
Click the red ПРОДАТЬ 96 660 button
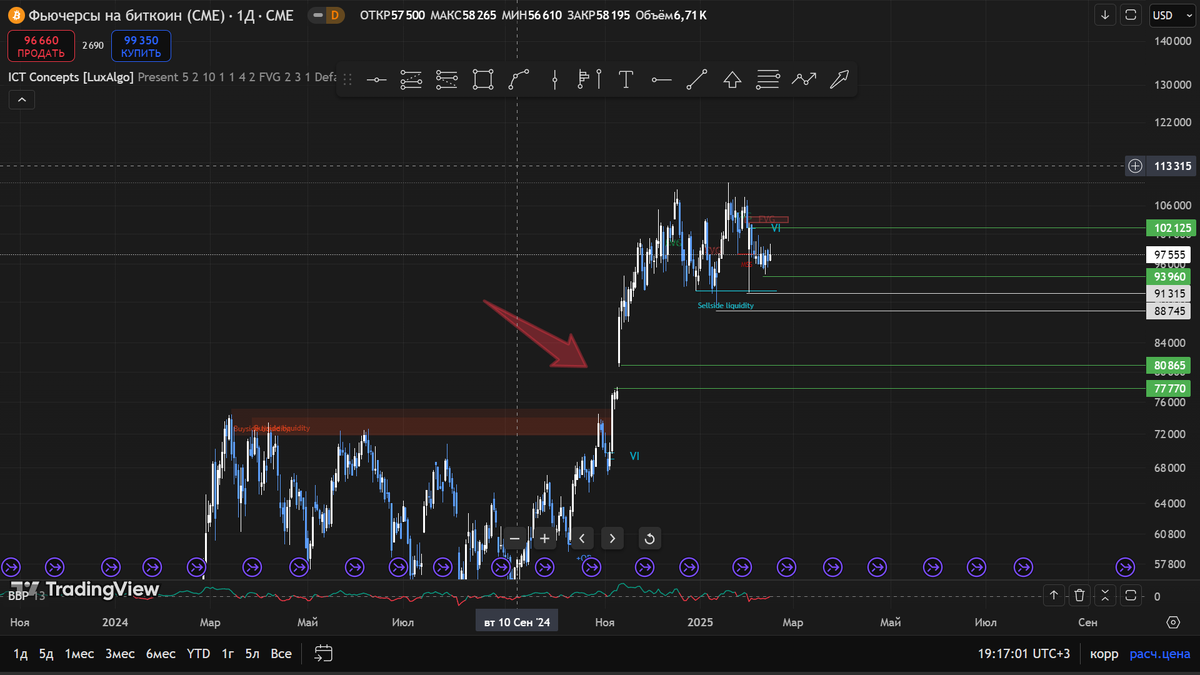[41, 46]
